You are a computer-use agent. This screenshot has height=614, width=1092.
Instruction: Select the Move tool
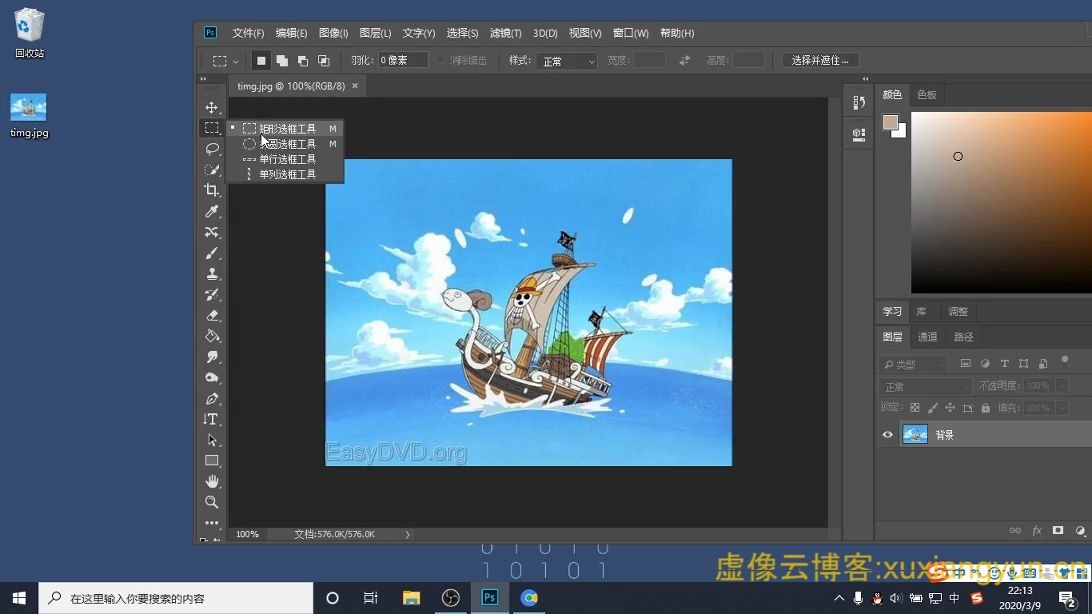(x=211, y=106)
